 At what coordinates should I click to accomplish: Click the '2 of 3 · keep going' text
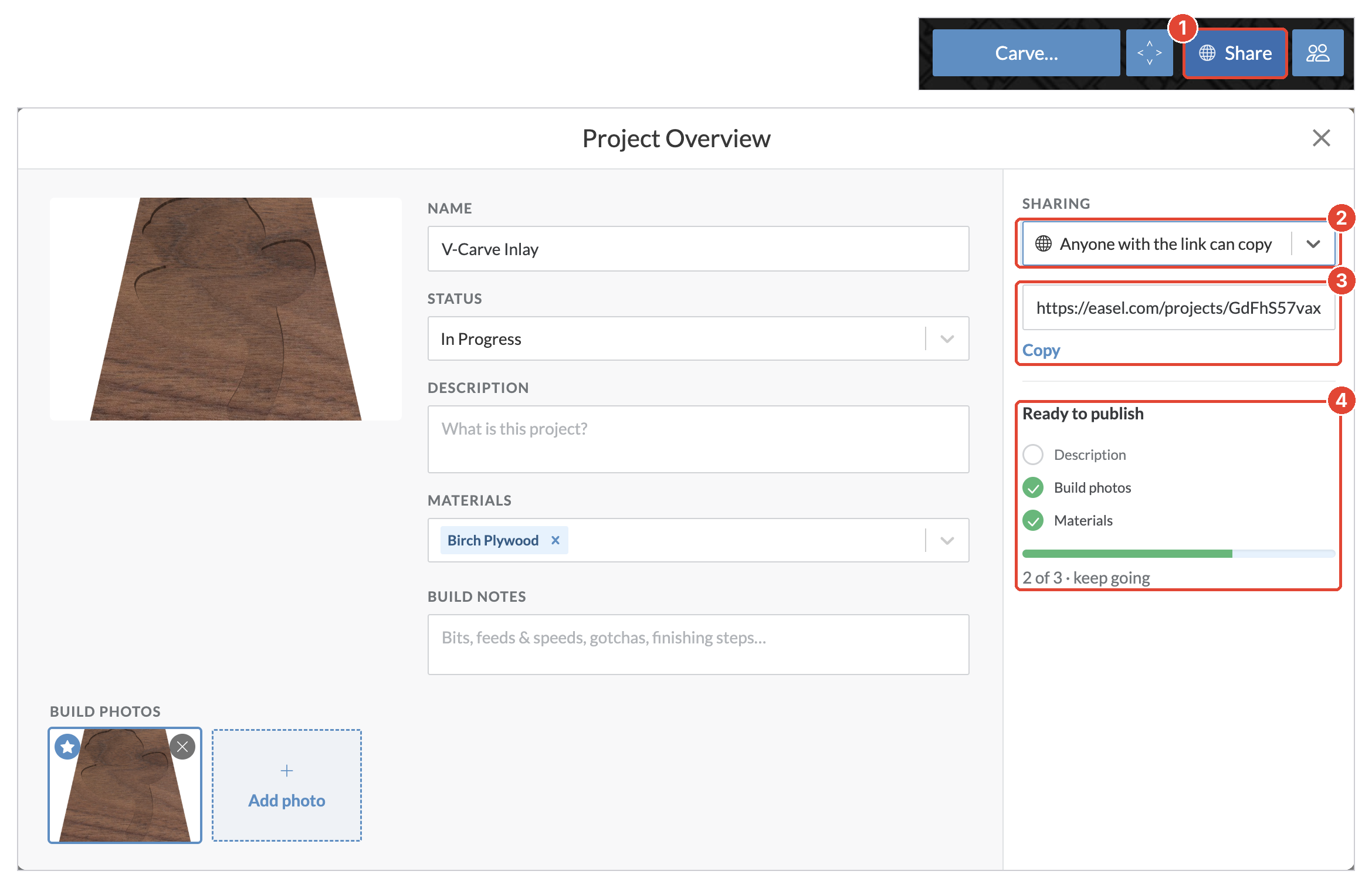point(1086,578)
